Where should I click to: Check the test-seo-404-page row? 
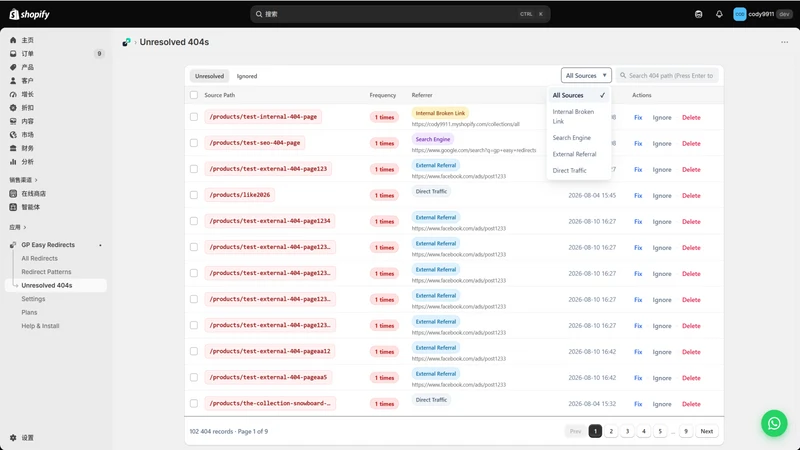point(194,143)
